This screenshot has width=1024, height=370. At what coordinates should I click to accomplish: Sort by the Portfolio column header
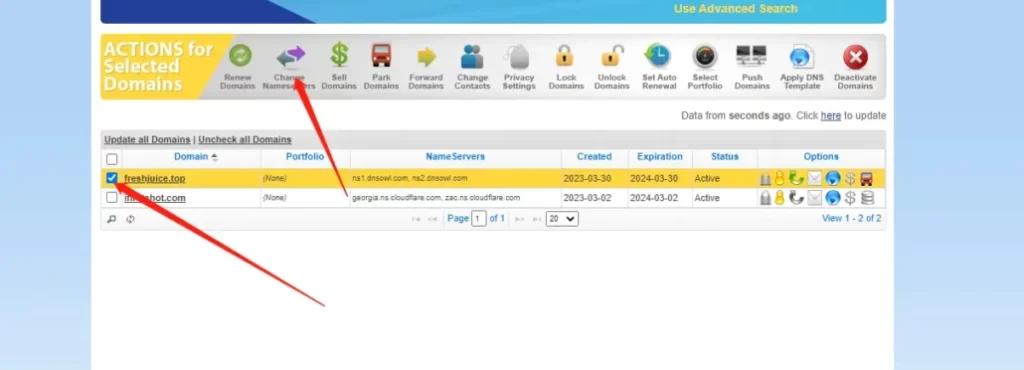[x=305, y=157]
